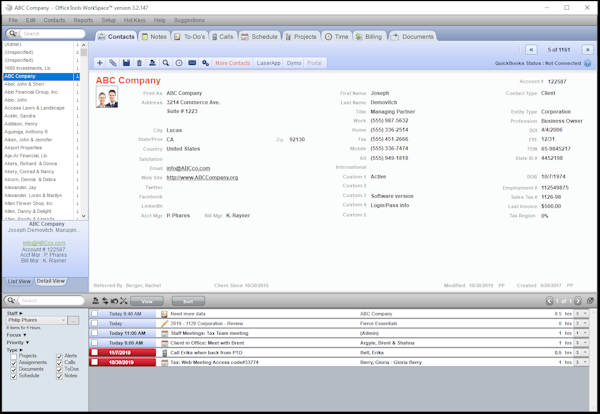Open the Reports menu
Viewport: 600px width, 414px height.
[x=83, y=20]
